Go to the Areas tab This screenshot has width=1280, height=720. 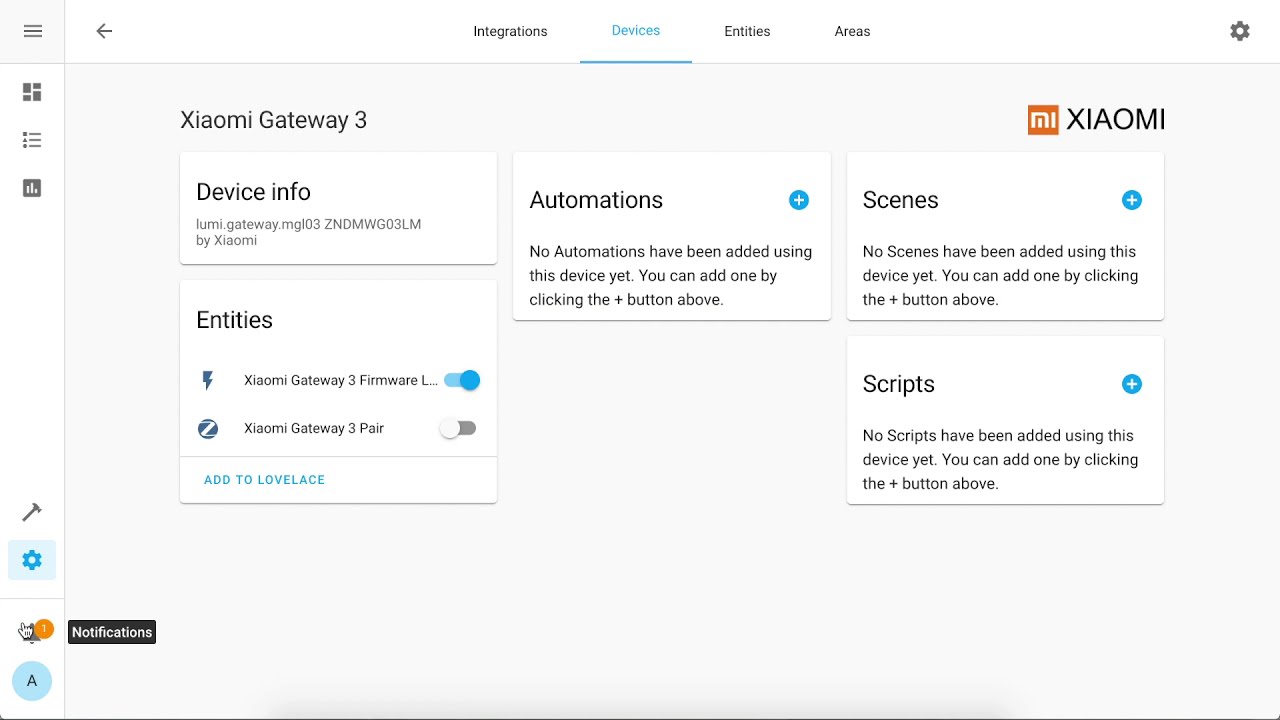(x=852, y=31)
